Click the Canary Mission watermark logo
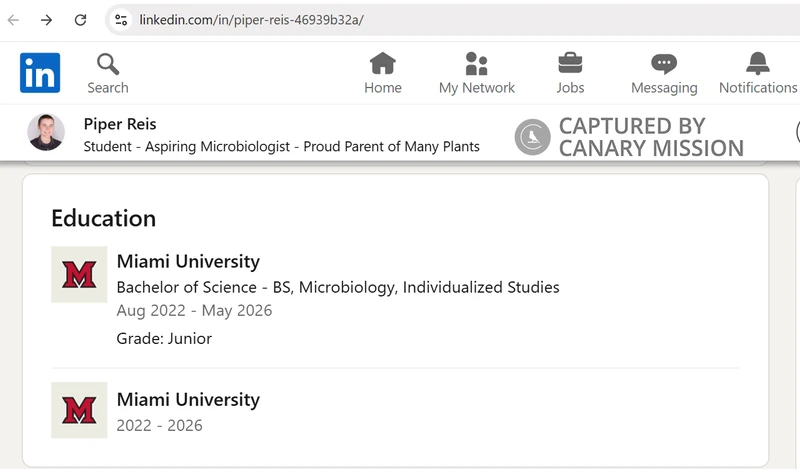 pyautogui.click(x=532, y=137)
